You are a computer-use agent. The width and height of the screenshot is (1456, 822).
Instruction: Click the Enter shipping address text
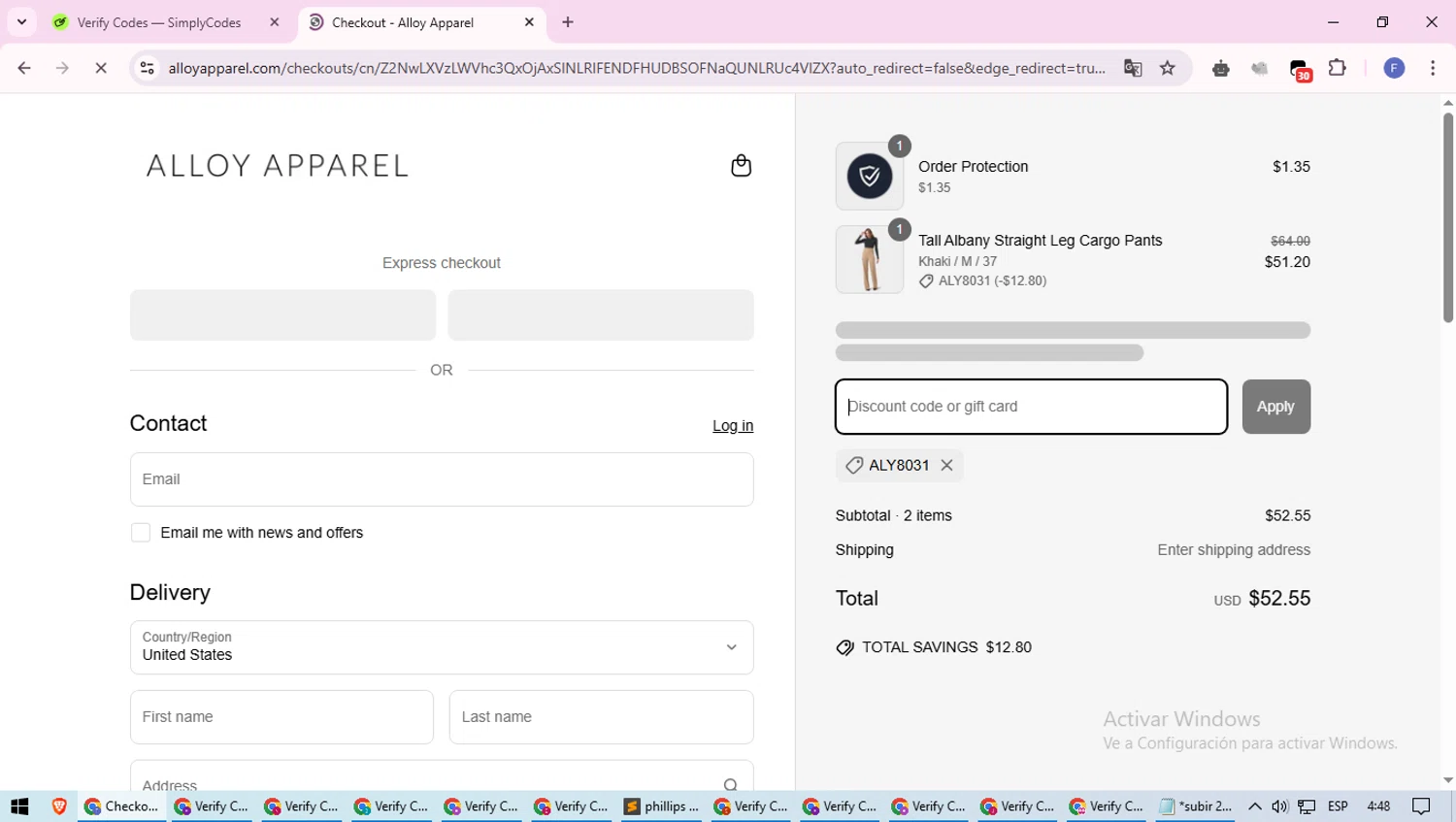(1234, 550)
